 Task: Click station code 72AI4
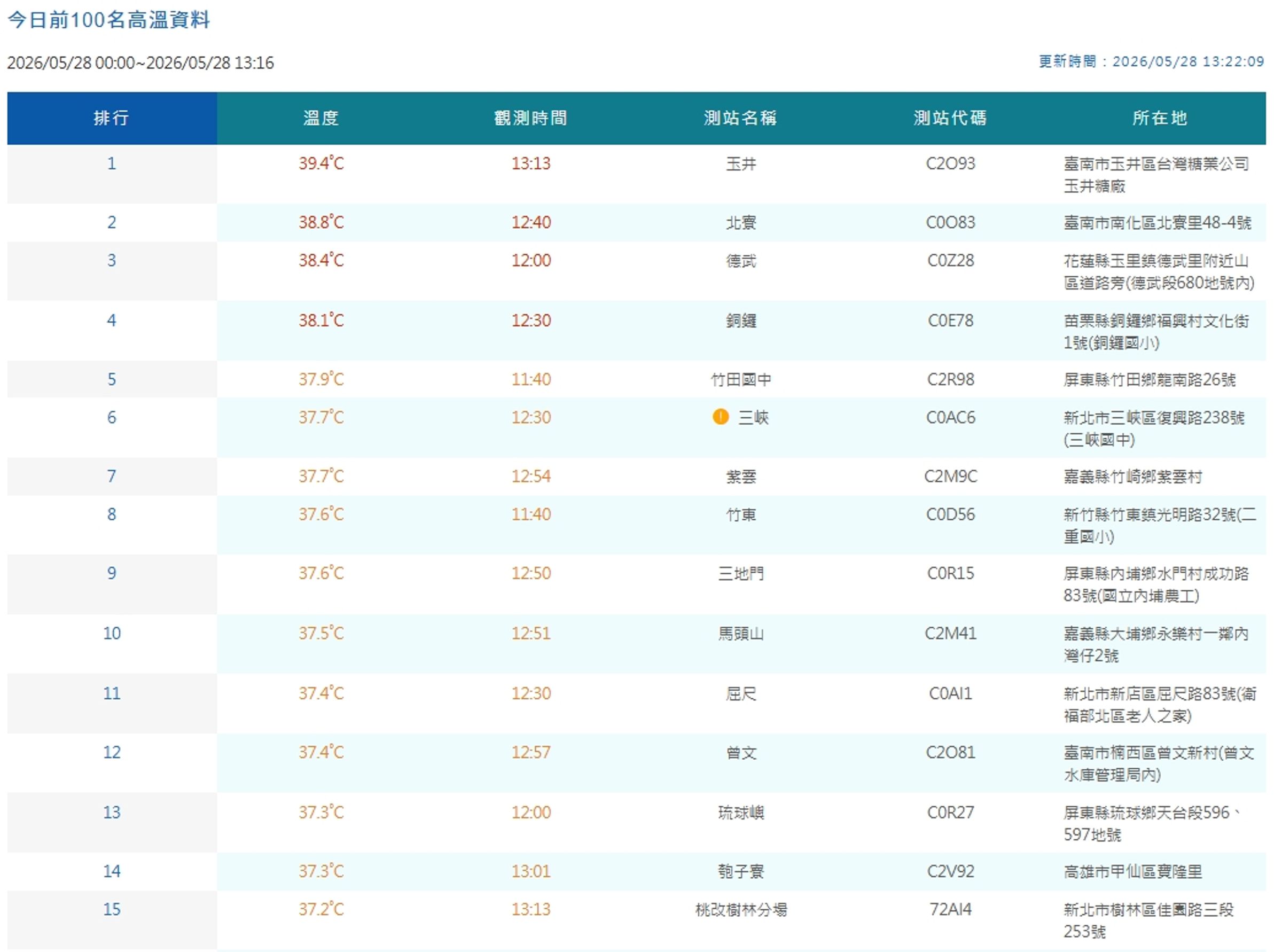tap(951, 909)
